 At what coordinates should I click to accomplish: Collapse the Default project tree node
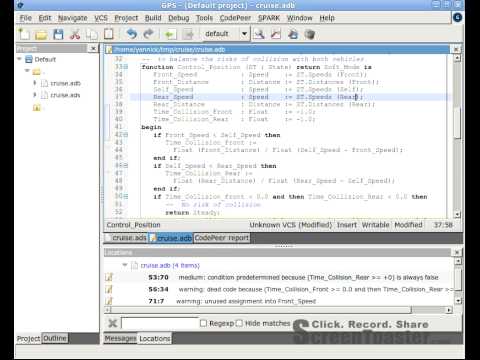[19, 59]
